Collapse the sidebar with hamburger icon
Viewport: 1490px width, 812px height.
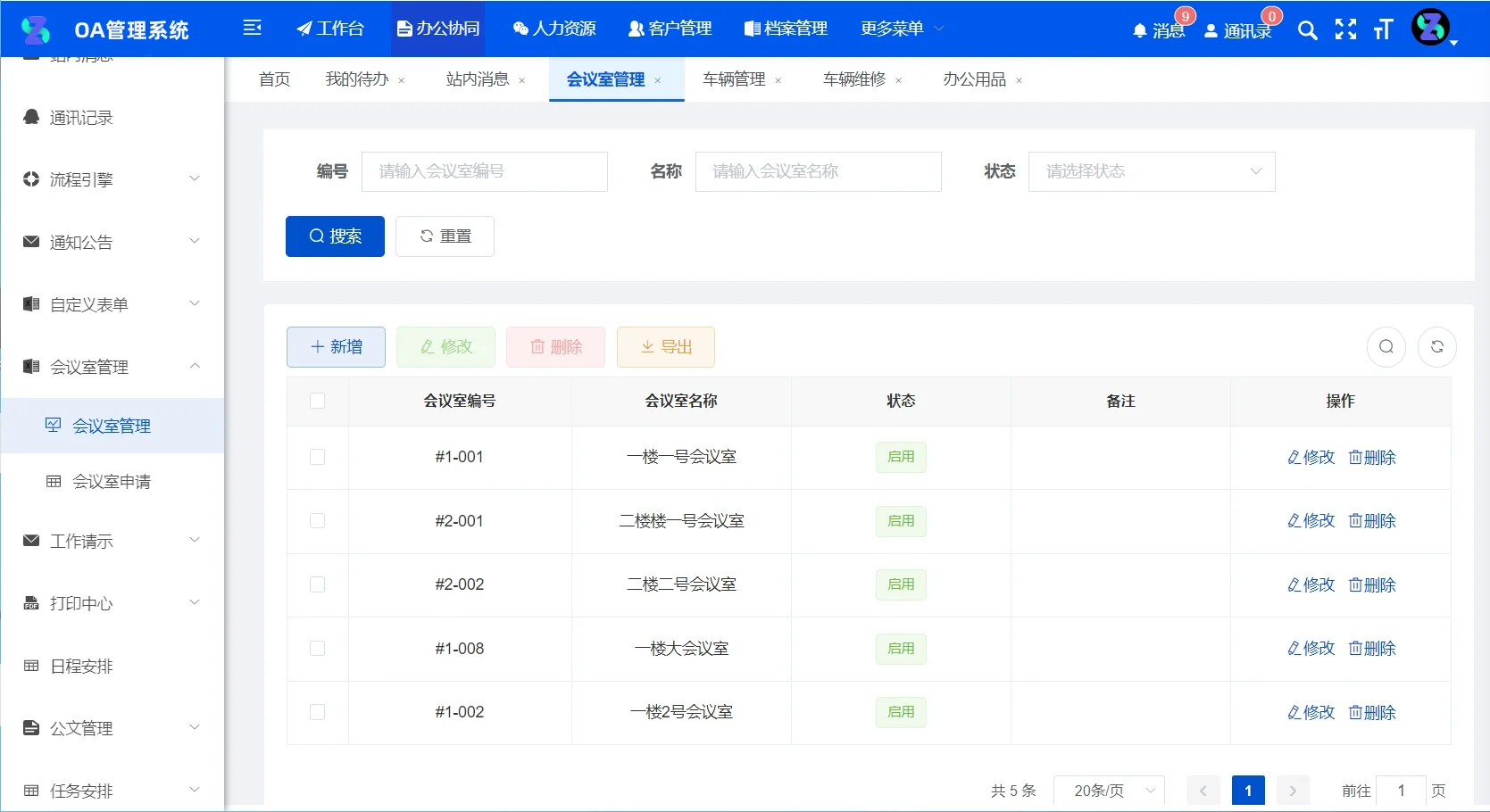253,28
